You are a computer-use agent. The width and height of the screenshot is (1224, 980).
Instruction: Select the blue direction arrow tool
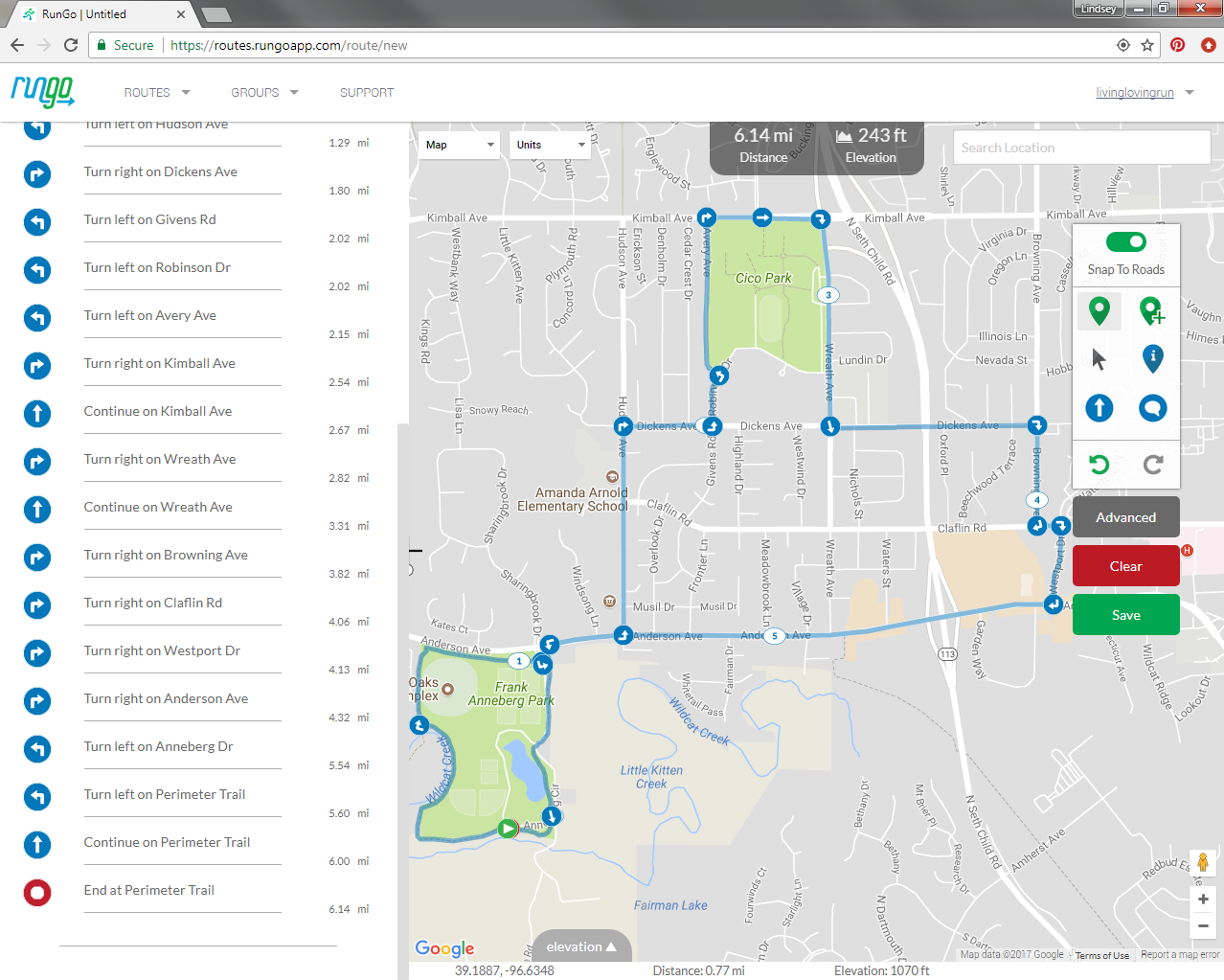pos(1099,408)
